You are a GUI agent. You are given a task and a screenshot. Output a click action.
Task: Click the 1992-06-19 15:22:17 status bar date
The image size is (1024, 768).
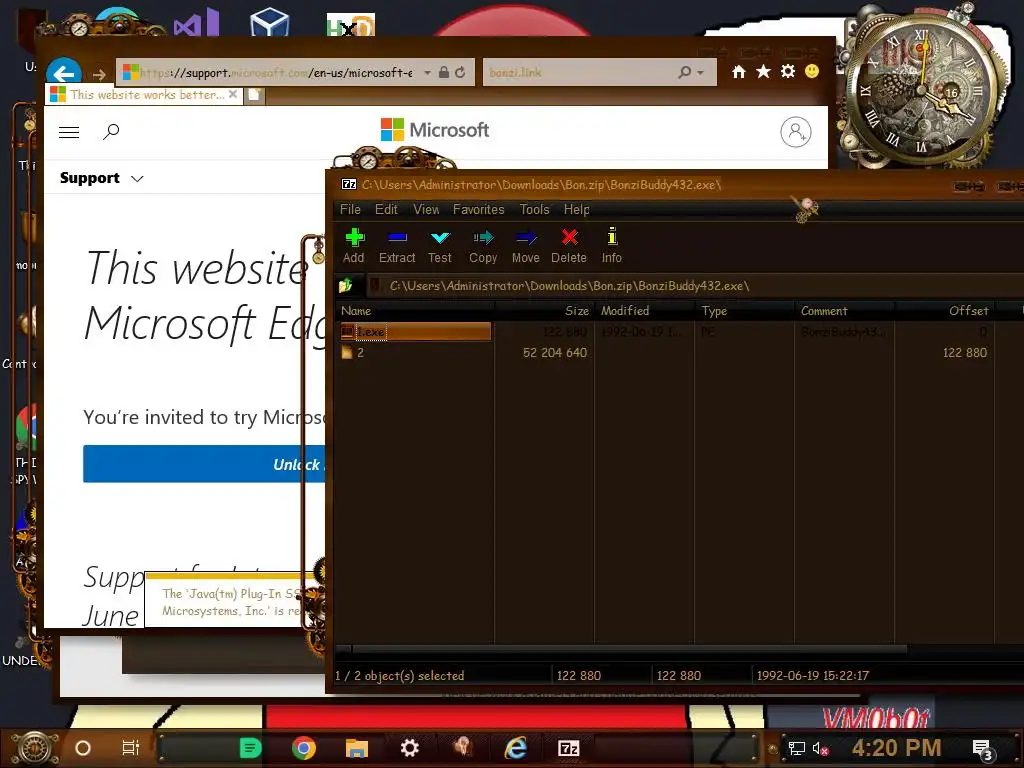(812, 676)
